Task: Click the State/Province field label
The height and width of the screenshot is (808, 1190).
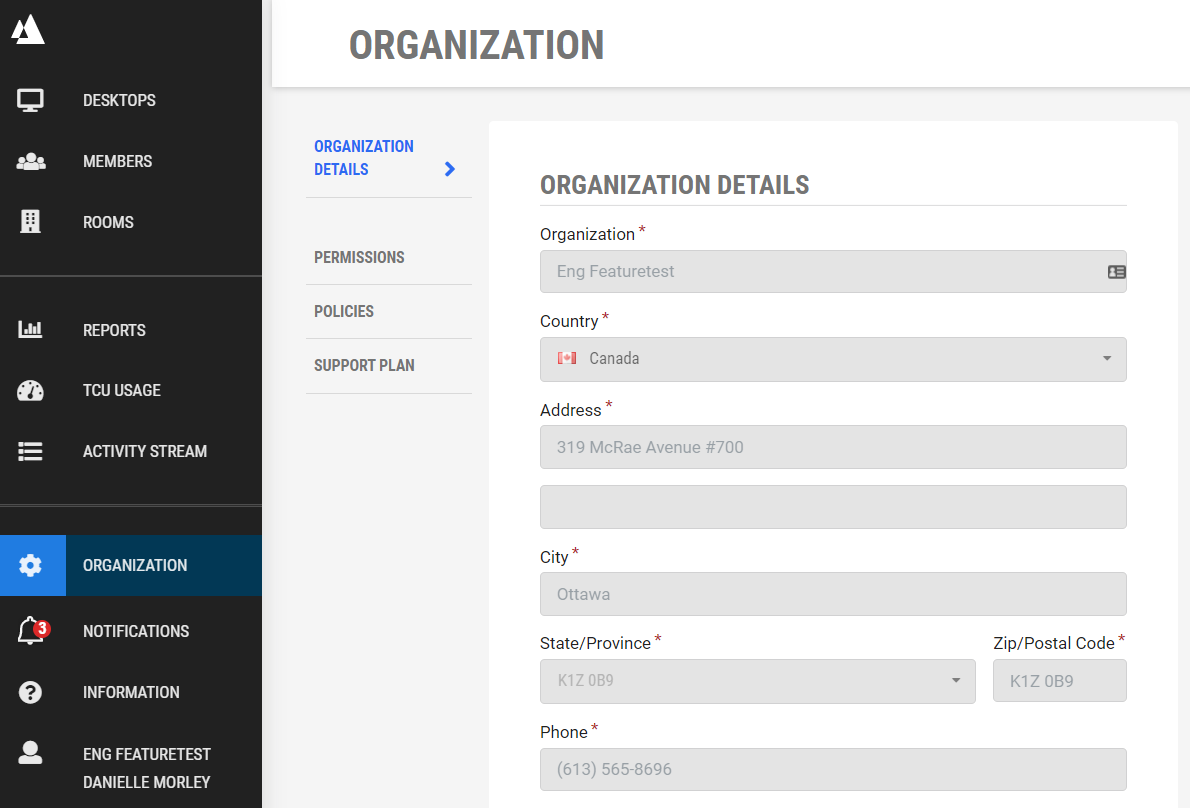Action: click(595, 643)
